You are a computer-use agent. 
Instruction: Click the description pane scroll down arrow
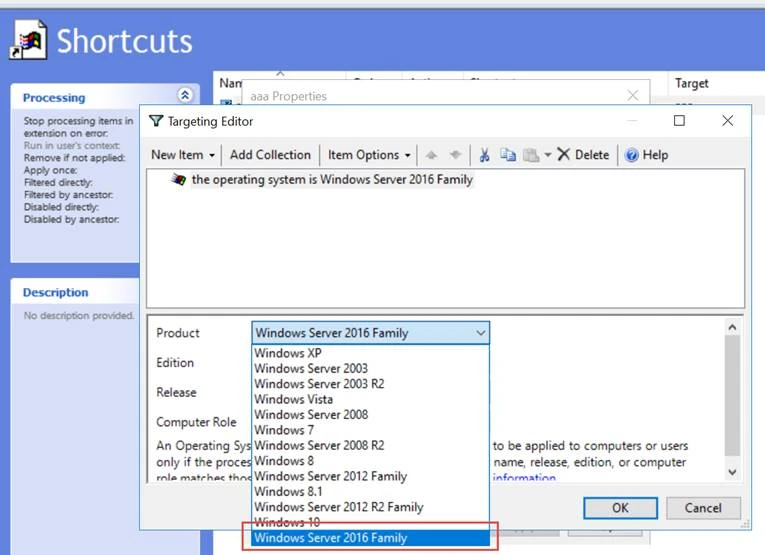[x=732, y=471]
